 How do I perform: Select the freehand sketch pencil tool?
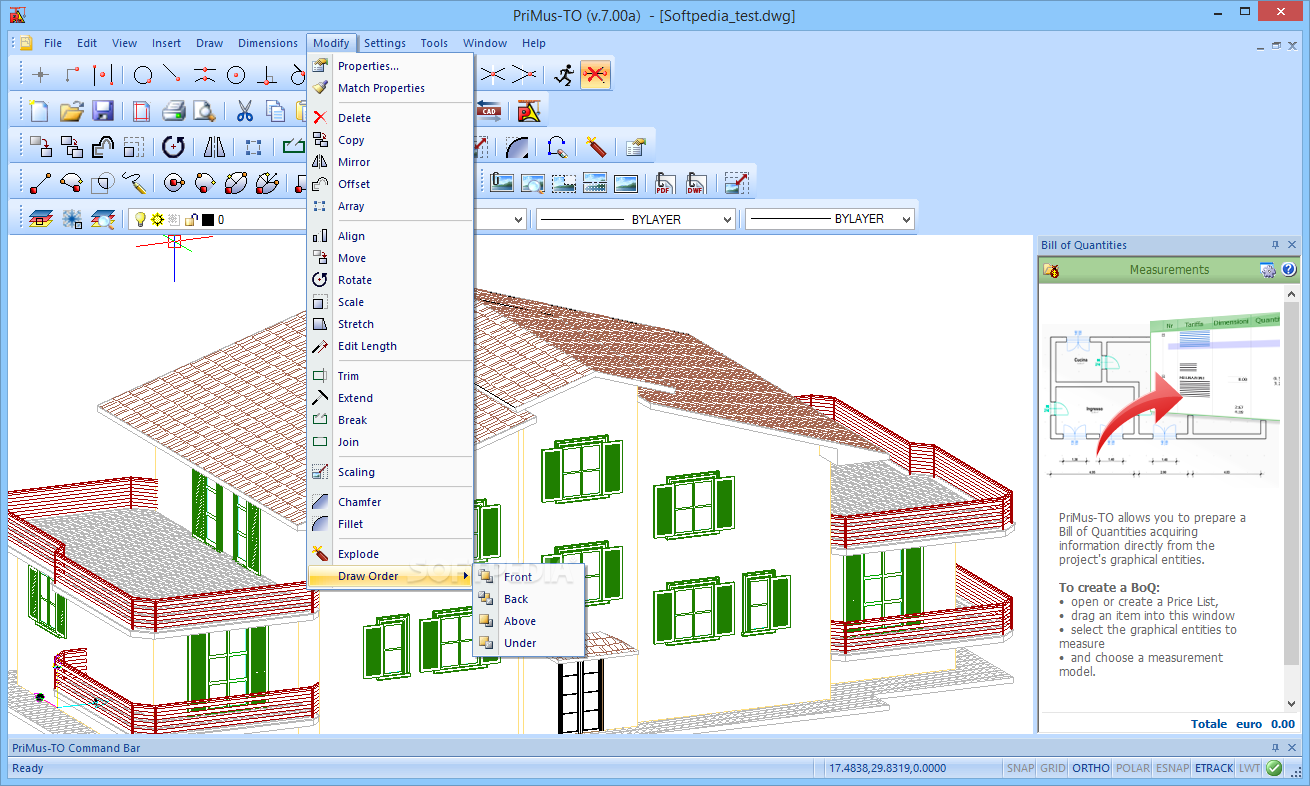click(134, 183)
